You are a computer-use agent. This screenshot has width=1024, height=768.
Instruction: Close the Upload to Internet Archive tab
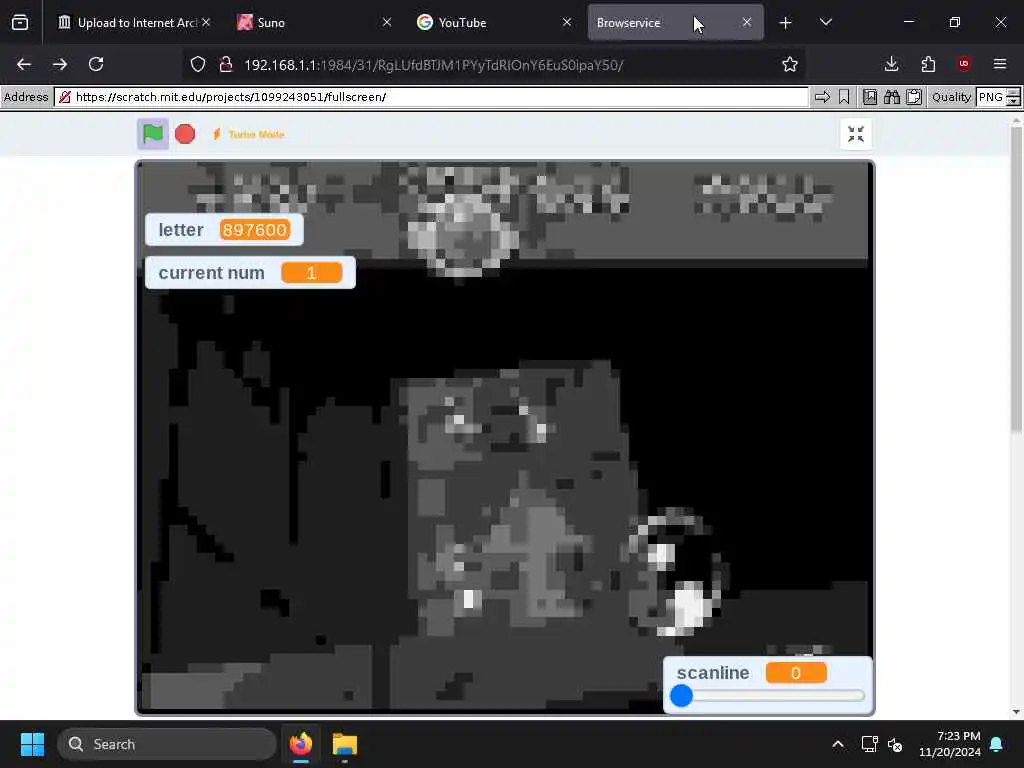coord(206,22)
